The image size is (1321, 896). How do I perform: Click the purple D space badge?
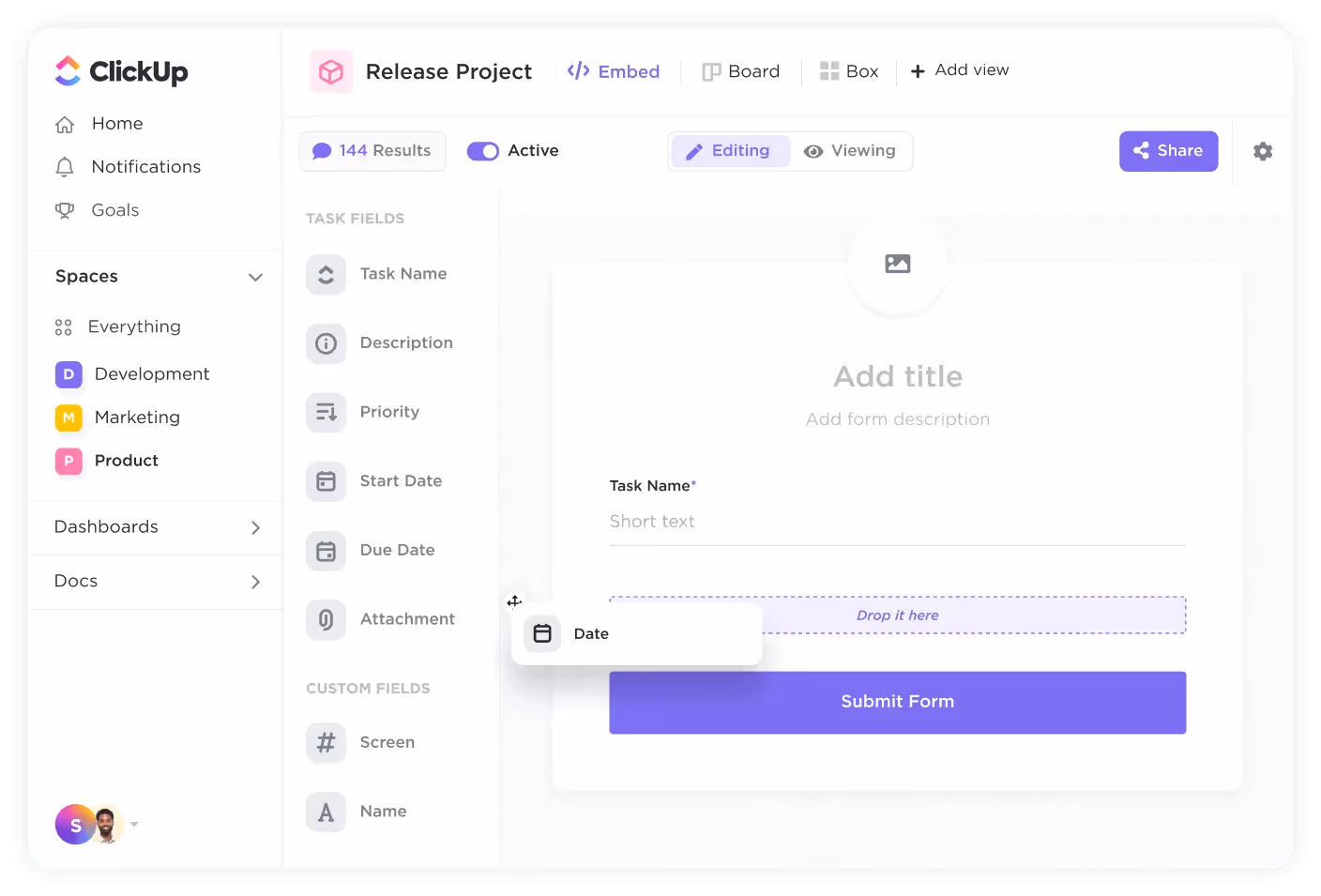click(68, 374)
